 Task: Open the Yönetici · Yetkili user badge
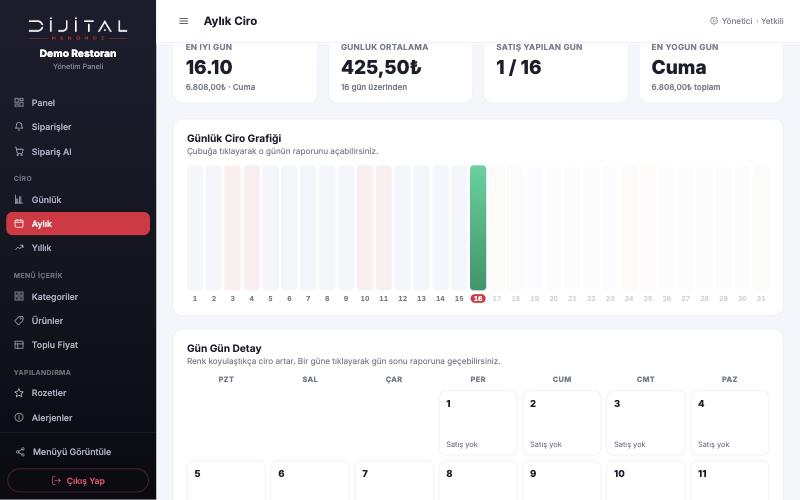click(746, 21)
